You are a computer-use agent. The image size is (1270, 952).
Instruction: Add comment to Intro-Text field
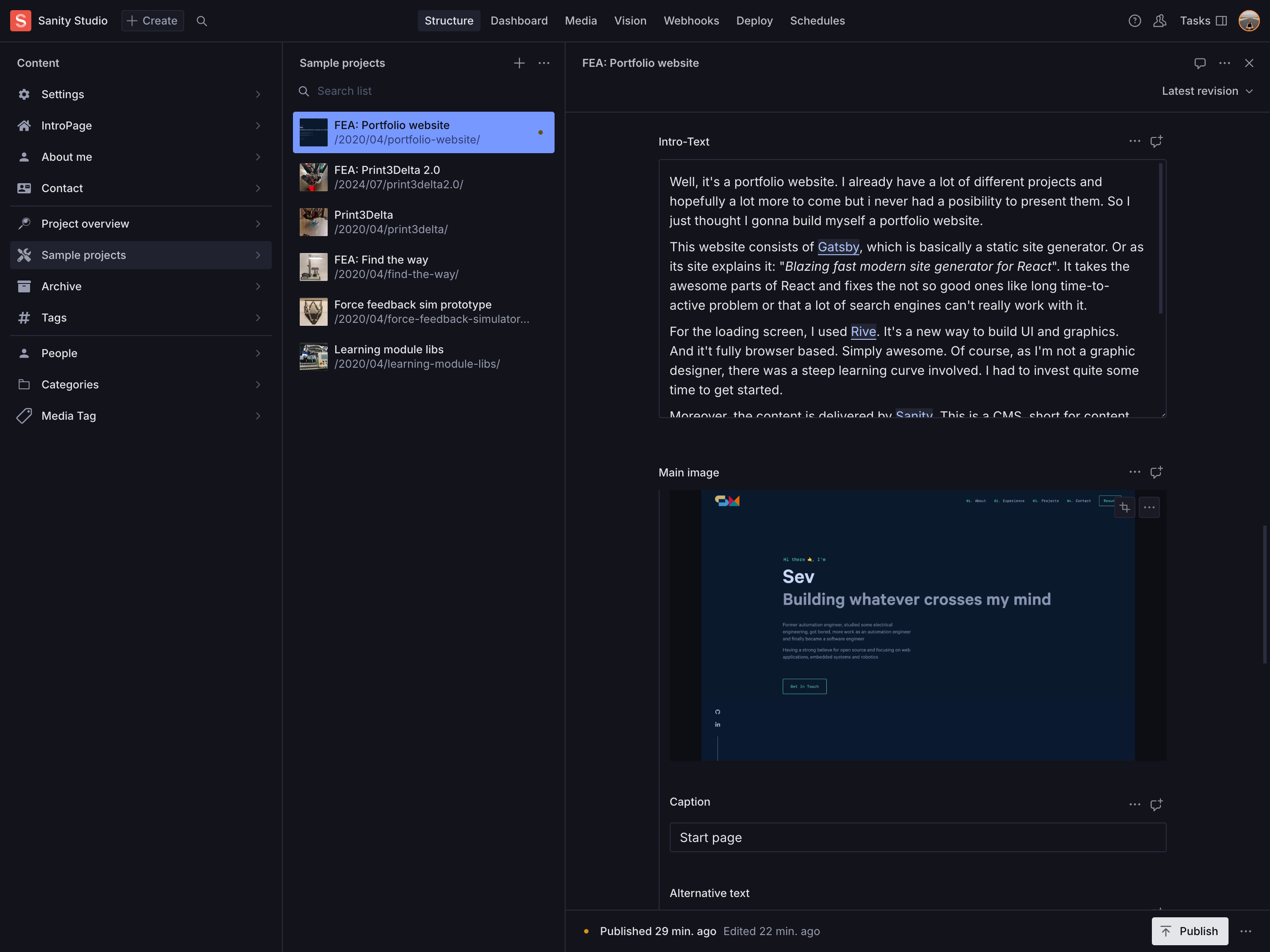click(1156, 141)
